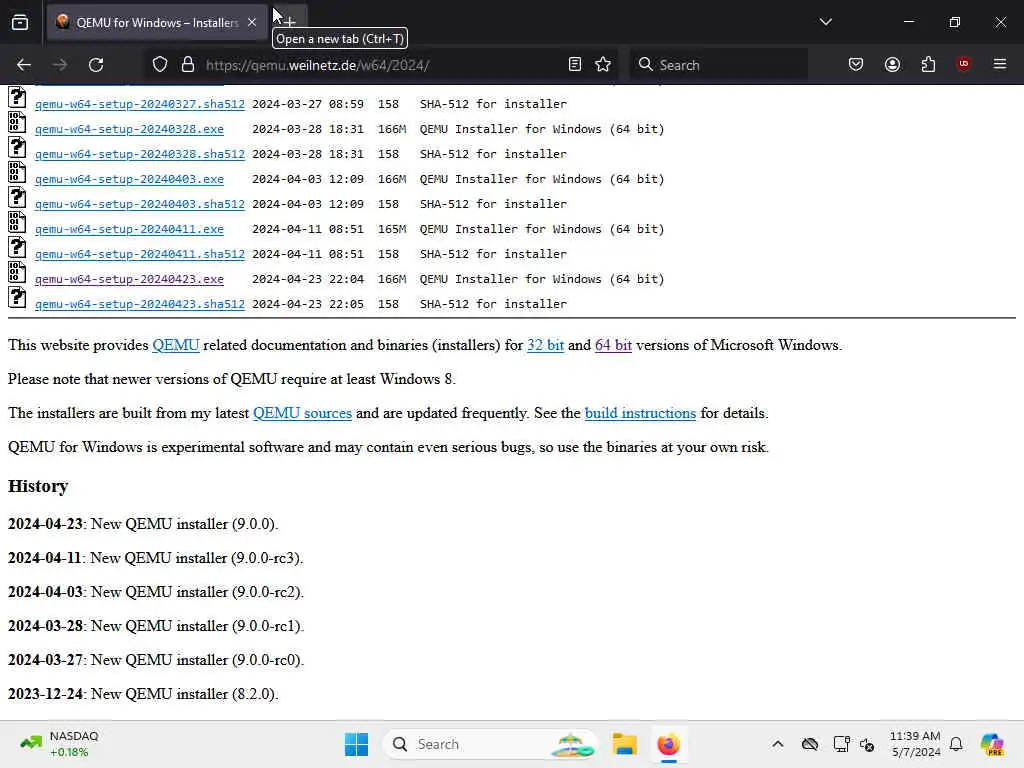The image size is (1024, 768).
Task: Open the 64 bit link
Action: coord(613,345)
